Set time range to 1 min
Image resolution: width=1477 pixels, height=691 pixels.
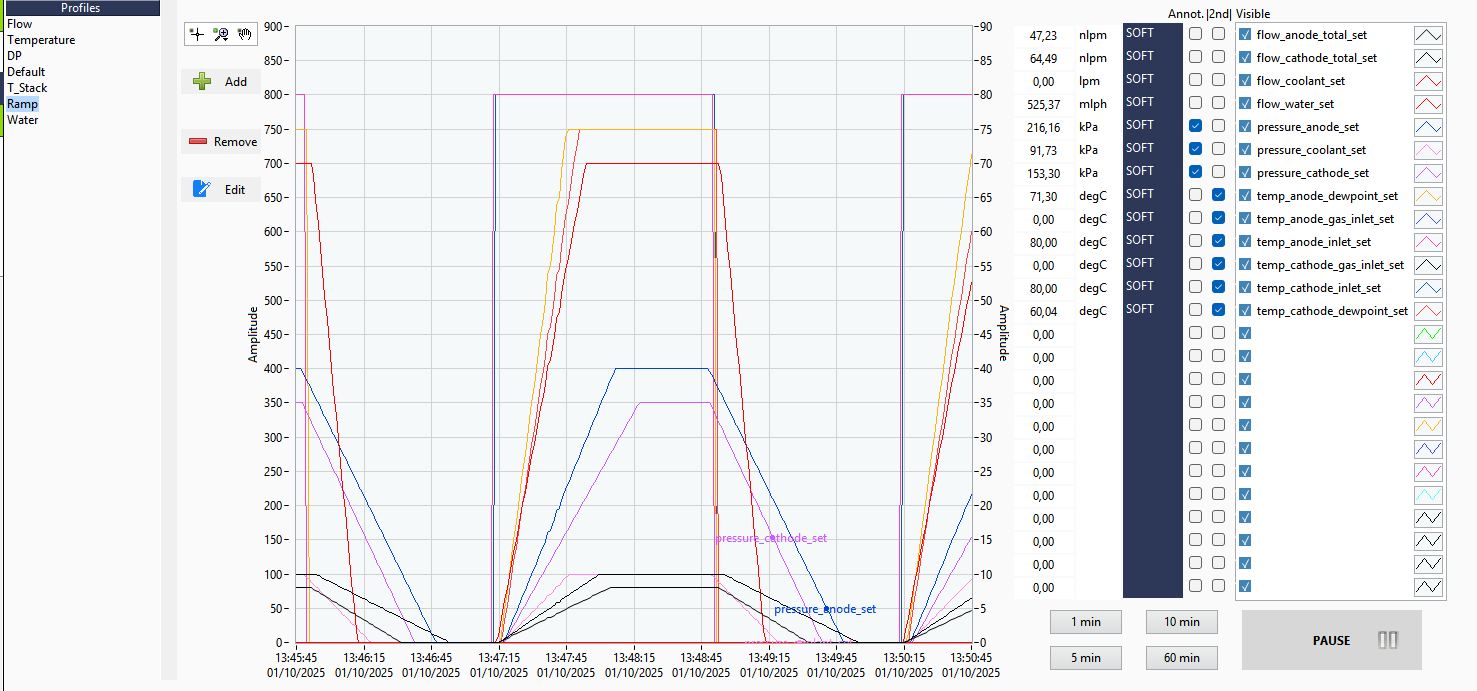(1086, 622)
